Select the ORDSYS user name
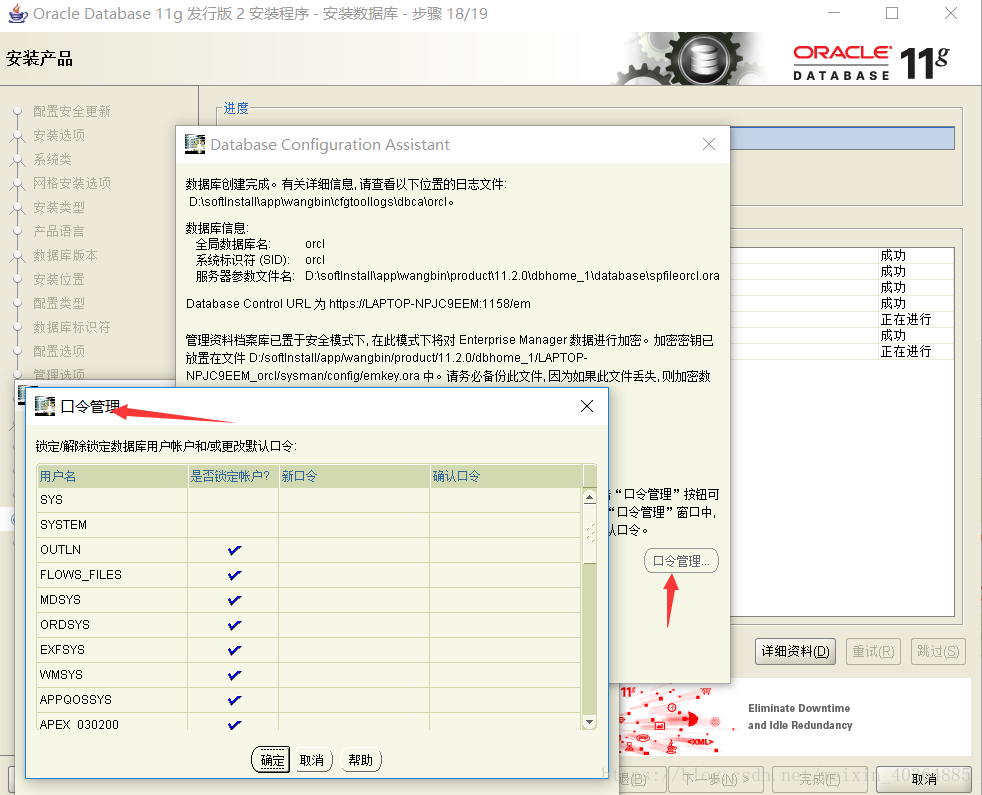This screenshot has height=795, width=982. tap(65, 625)
